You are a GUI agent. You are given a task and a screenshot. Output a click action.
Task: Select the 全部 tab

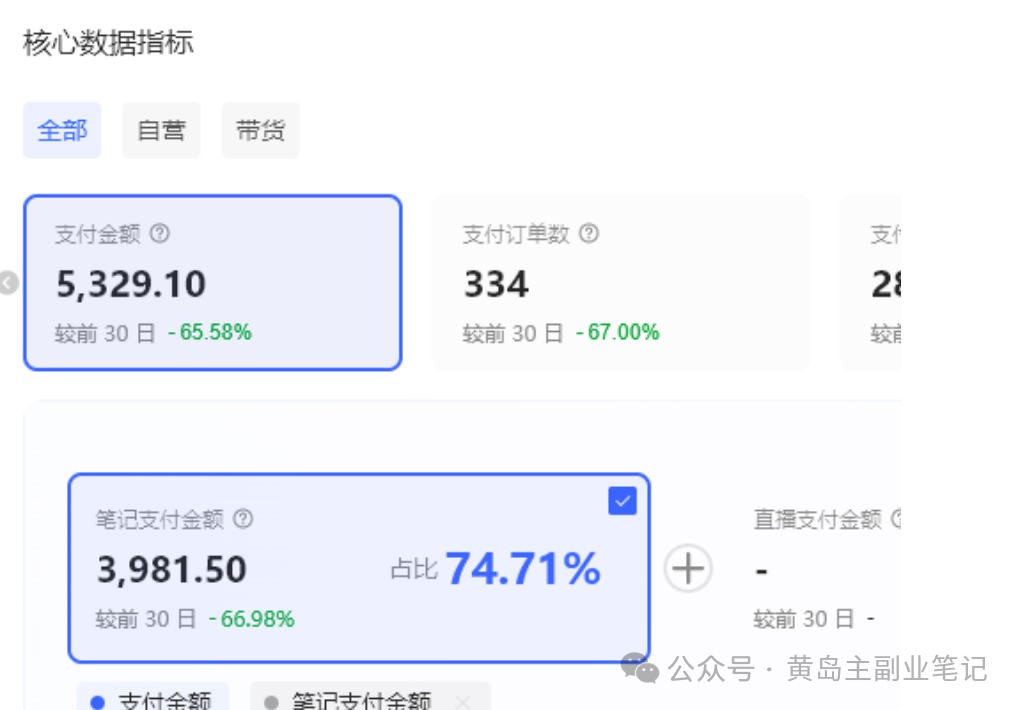coord(62,130)
